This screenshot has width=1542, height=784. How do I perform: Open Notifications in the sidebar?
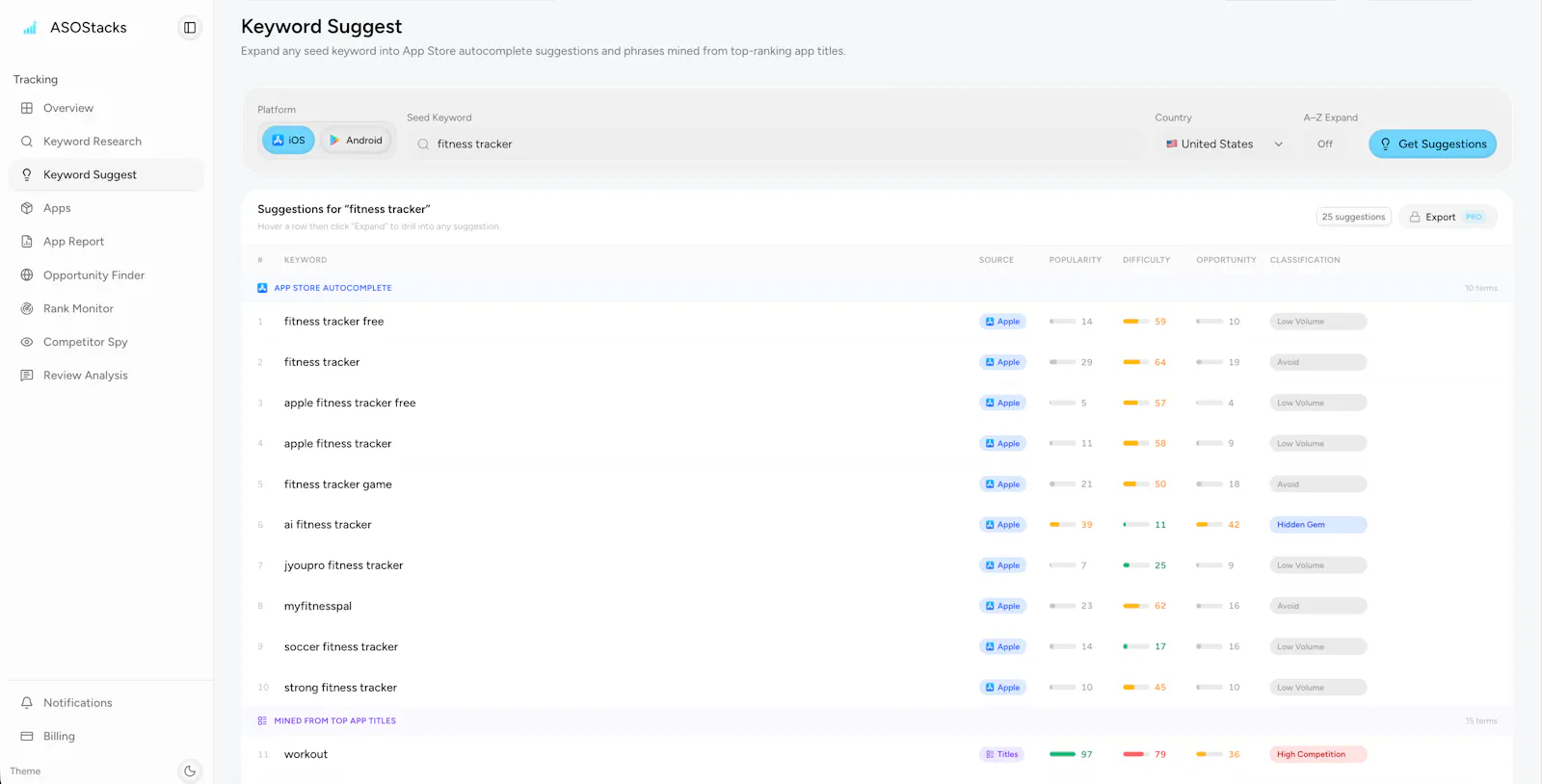(x=106, y=703)
